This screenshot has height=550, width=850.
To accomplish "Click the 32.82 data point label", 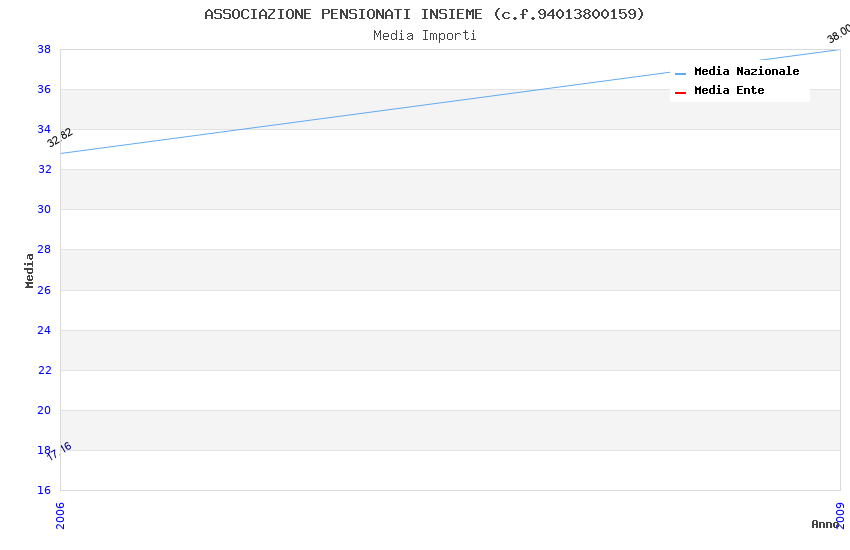I will point(60,138).
